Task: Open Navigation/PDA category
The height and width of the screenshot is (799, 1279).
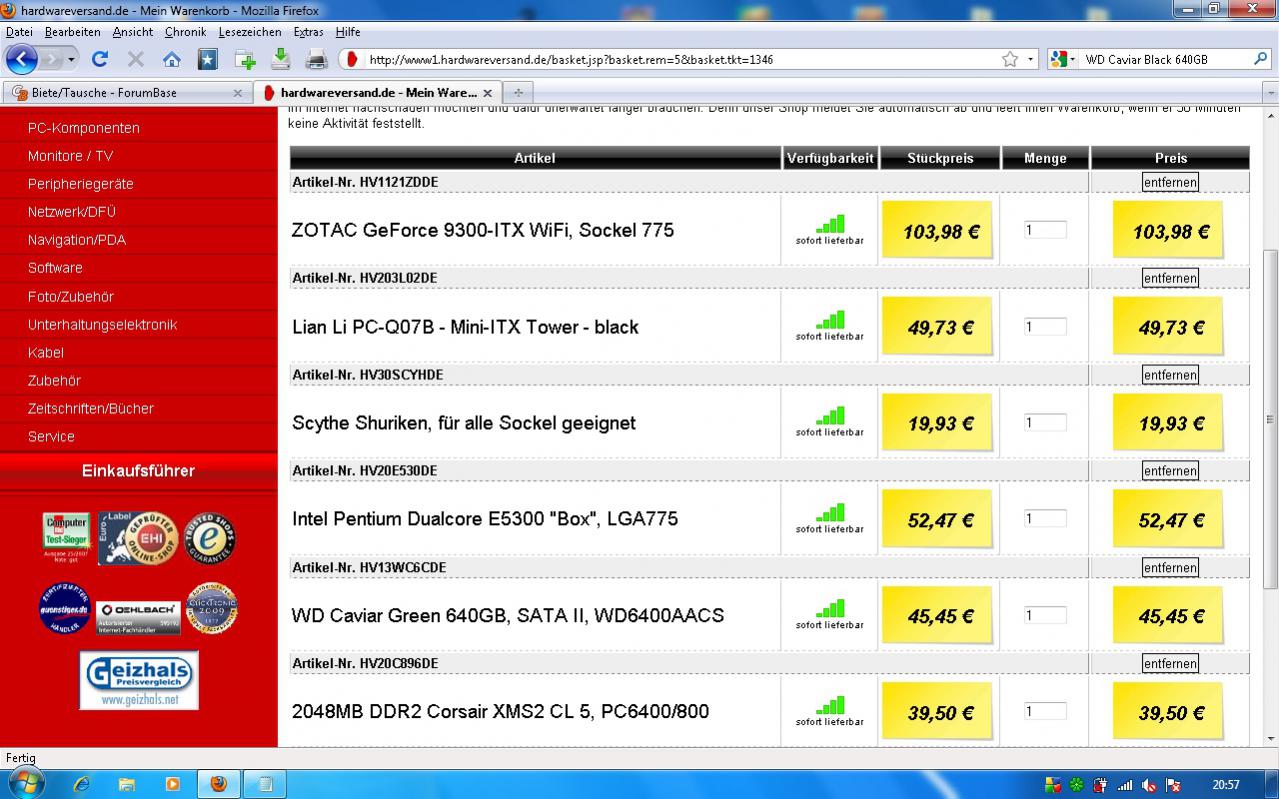Action: tap(77, 240)
